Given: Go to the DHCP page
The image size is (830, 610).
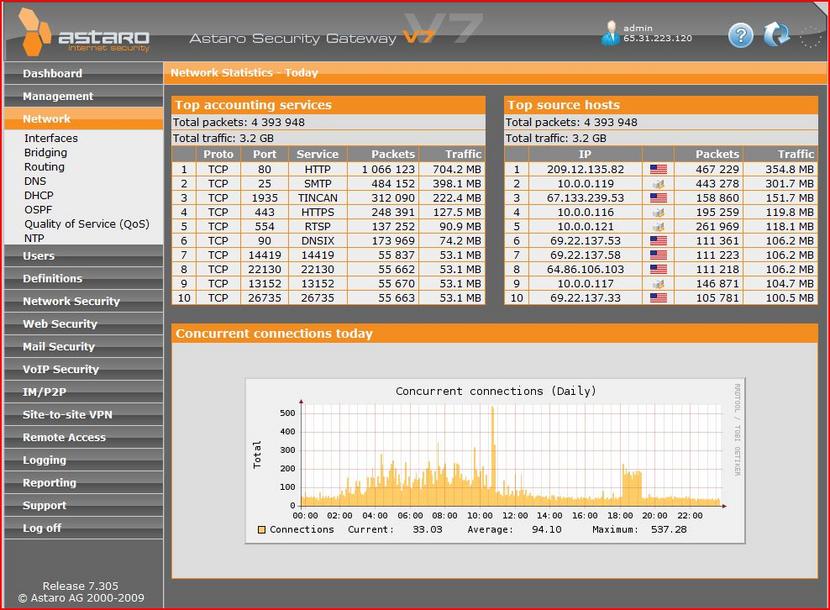Looking at the screenshot, I should click(39, 195).
